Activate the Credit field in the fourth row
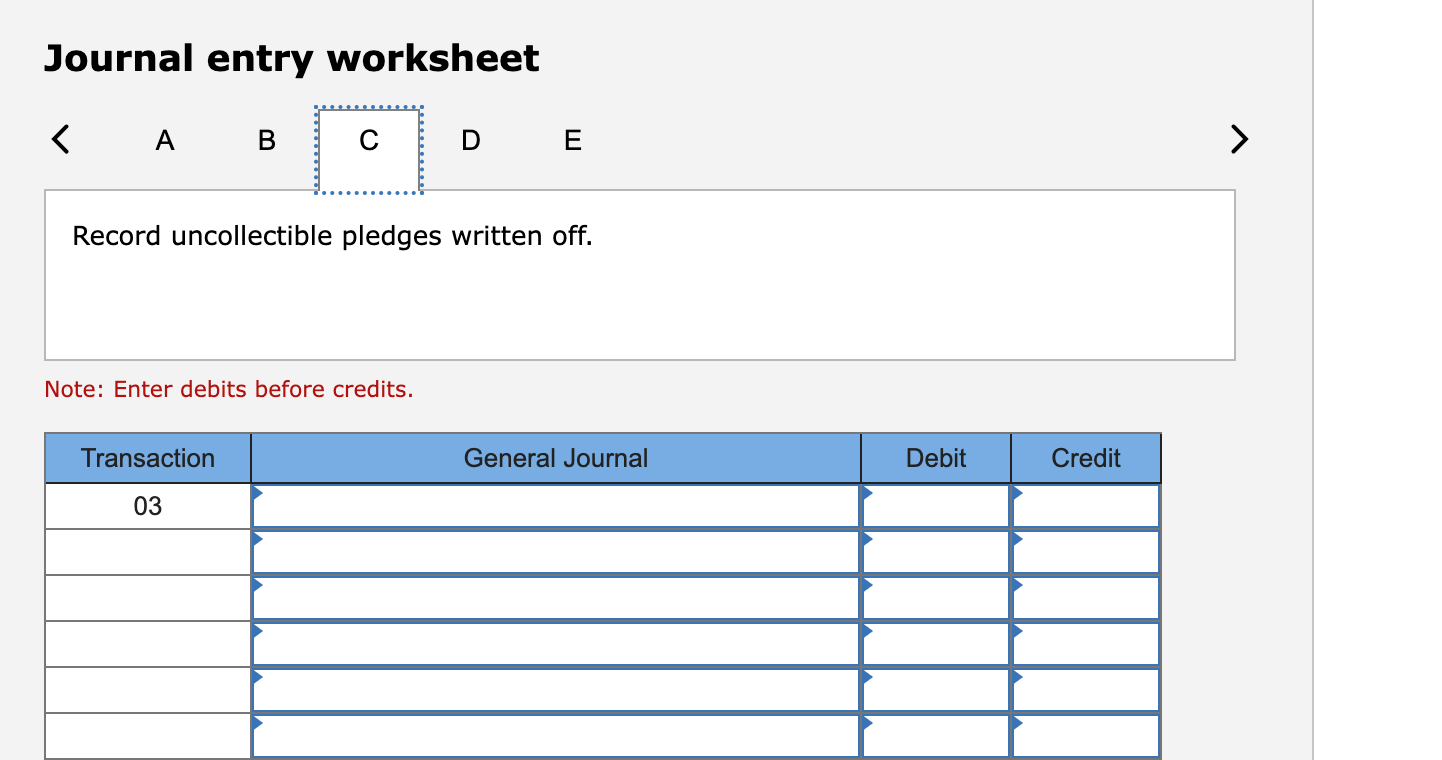 tap(1086, 644)
